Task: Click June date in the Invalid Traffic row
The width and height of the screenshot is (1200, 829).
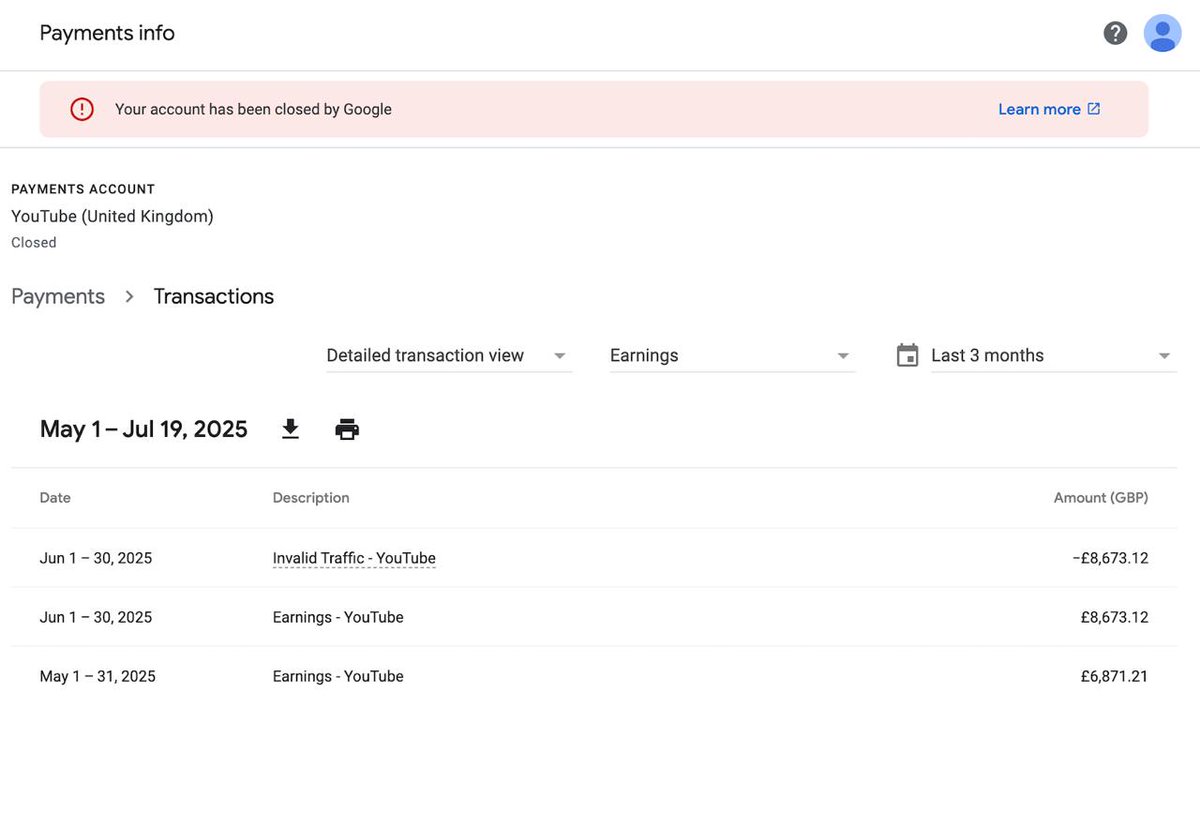Action: [96, 558]
